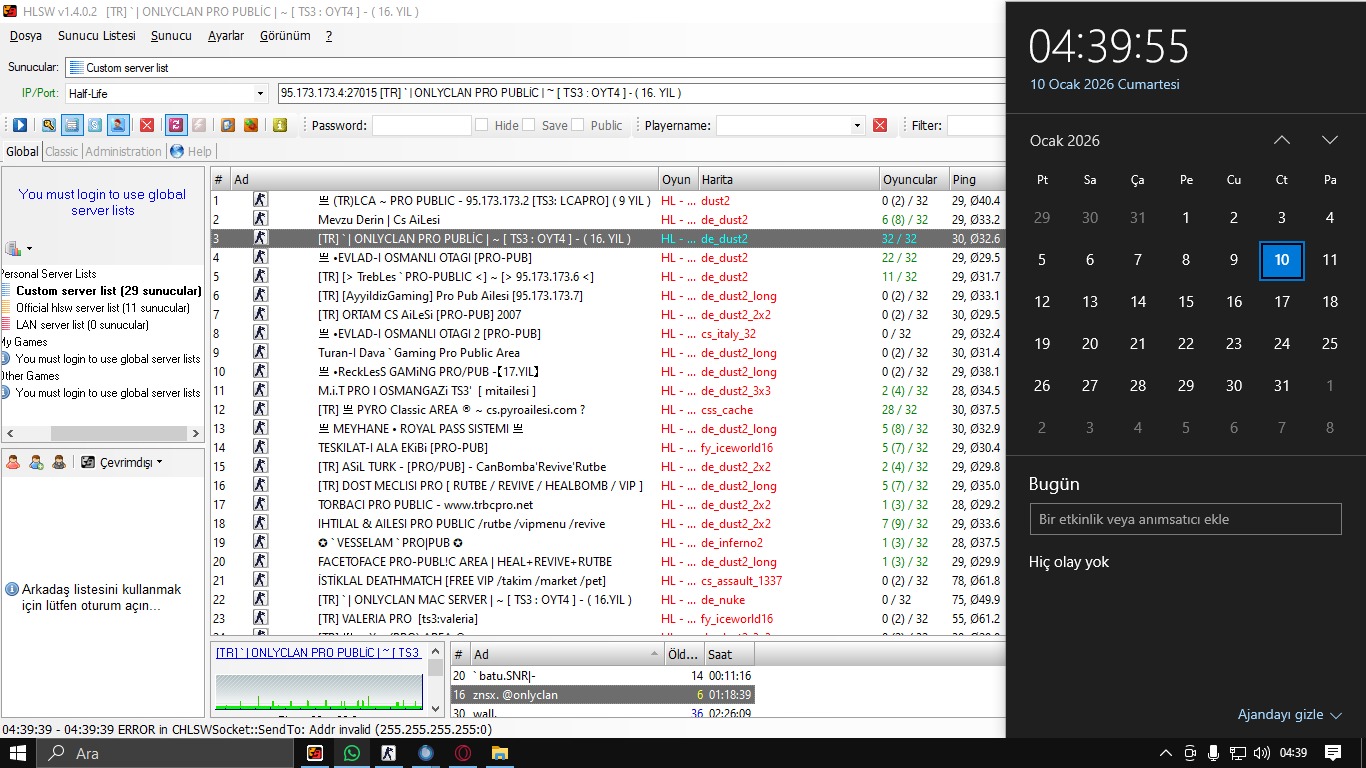Expand the Playername dropdown arrow
The width and height of the screenshot is (1366, 768).
pyautogui.click(x=857, y=126)
